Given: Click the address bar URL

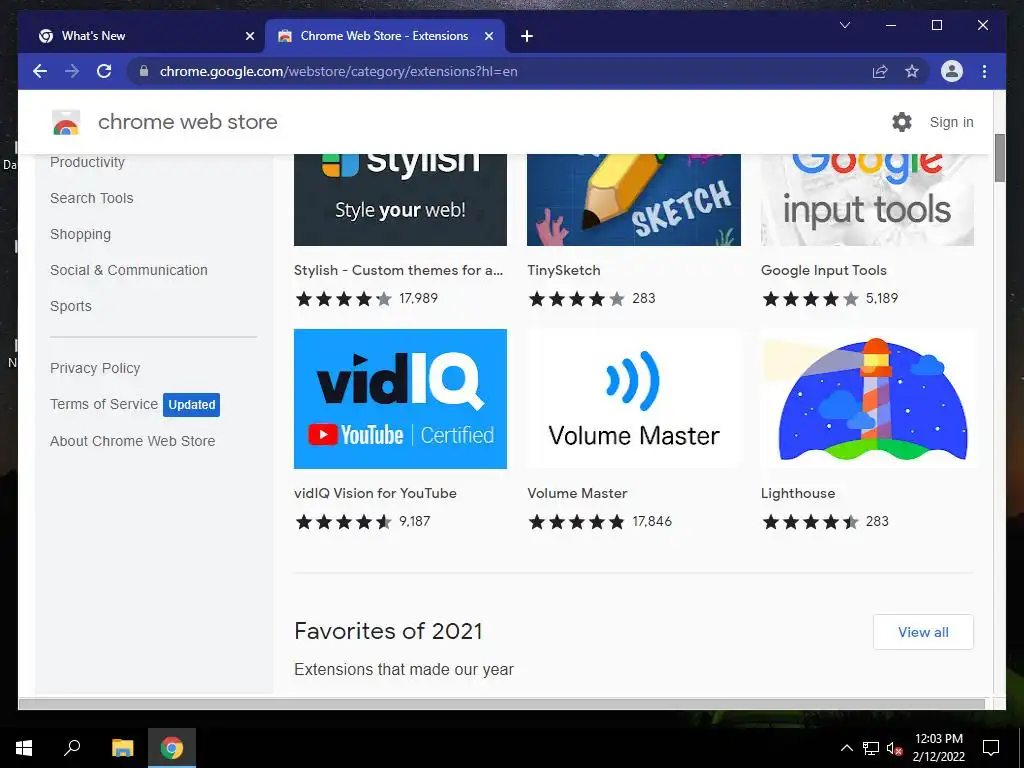Looking at the screenshot, I should [338, 71].
